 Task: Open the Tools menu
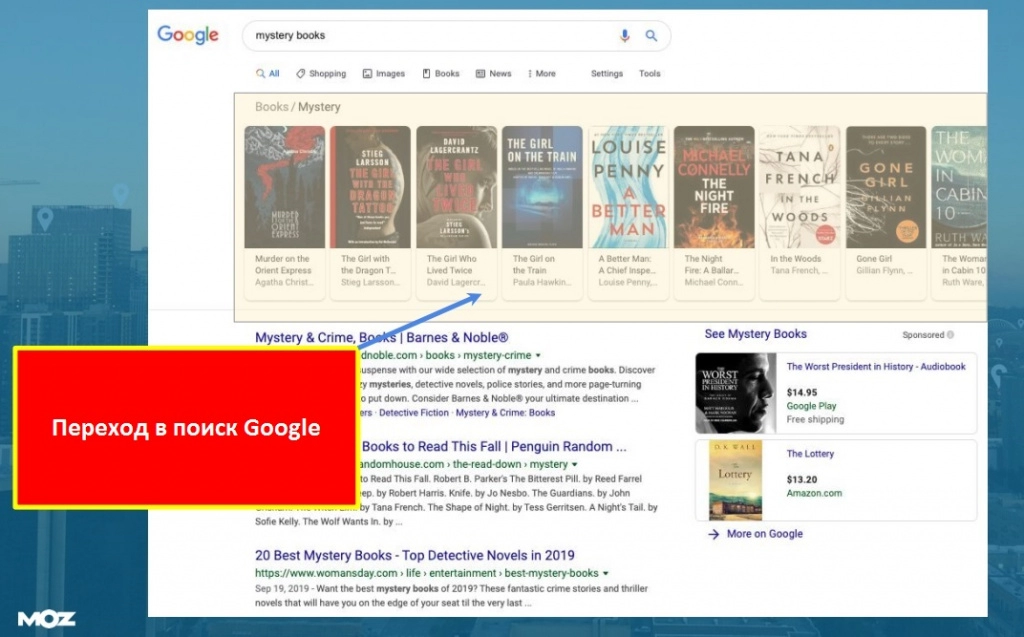coord(649,74)
